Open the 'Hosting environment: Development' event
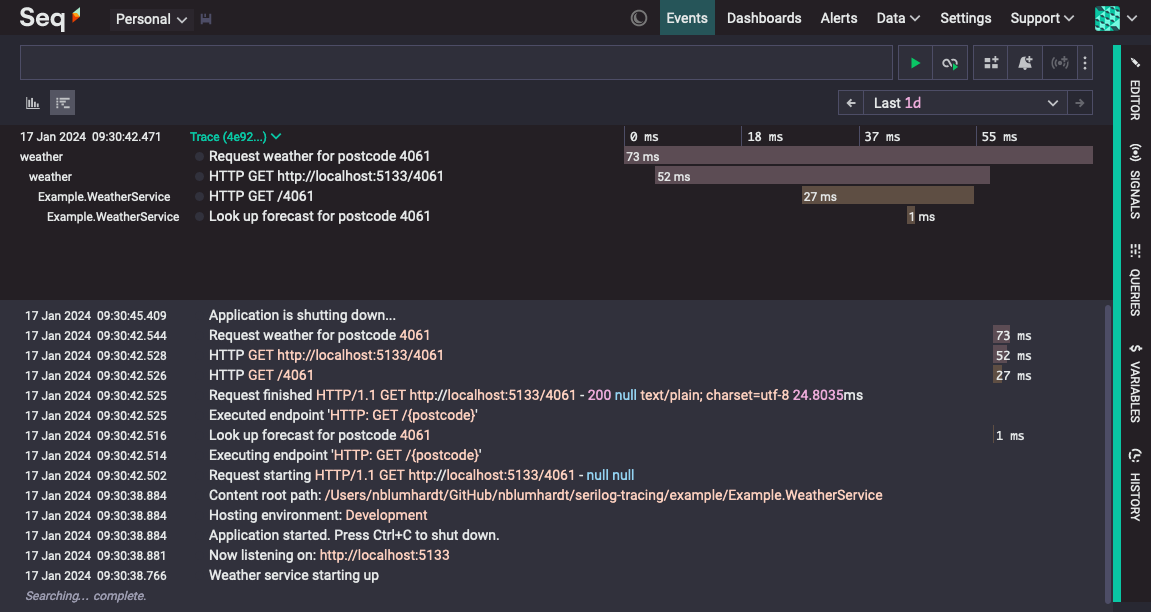Image resolution: width=1151 pixels, height=612 pixels. click(318, 515)
